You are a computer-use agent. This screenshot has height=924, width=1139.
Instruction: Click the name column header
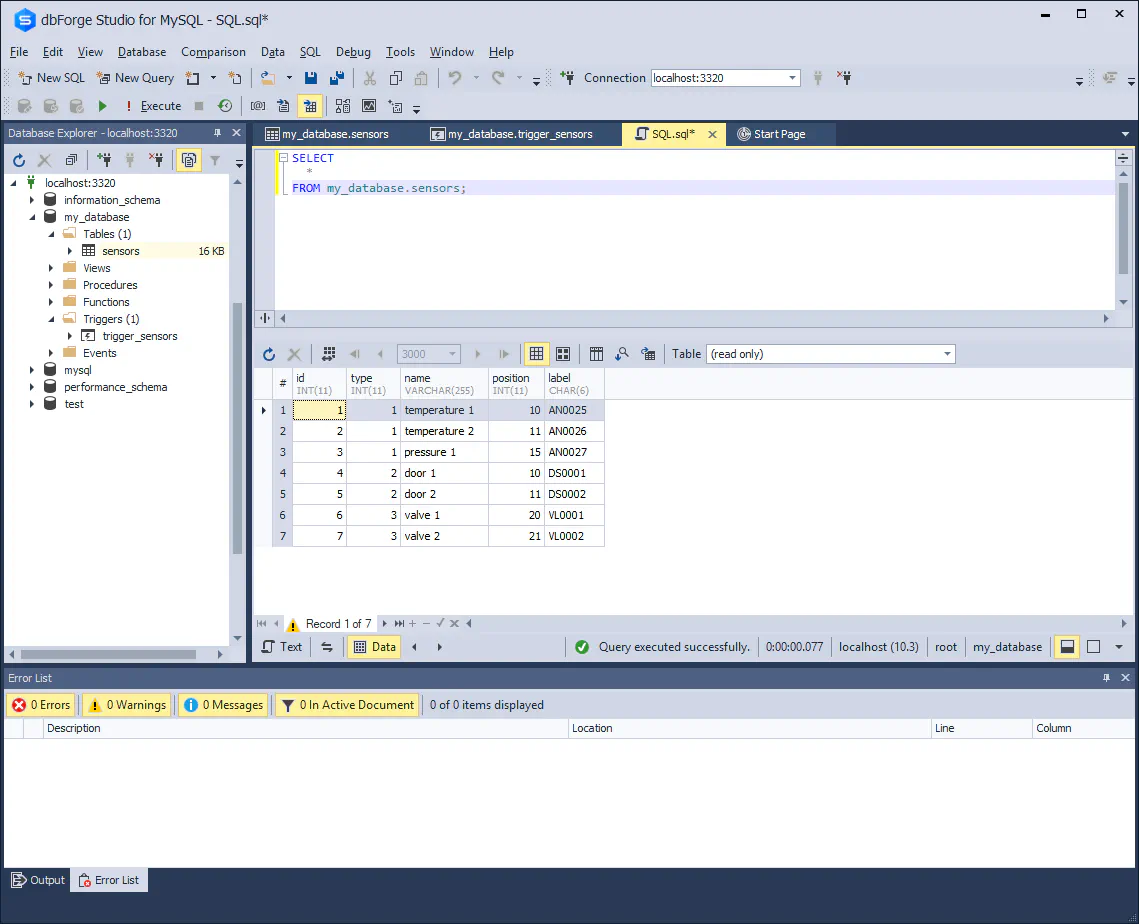[x=444, y=384]
